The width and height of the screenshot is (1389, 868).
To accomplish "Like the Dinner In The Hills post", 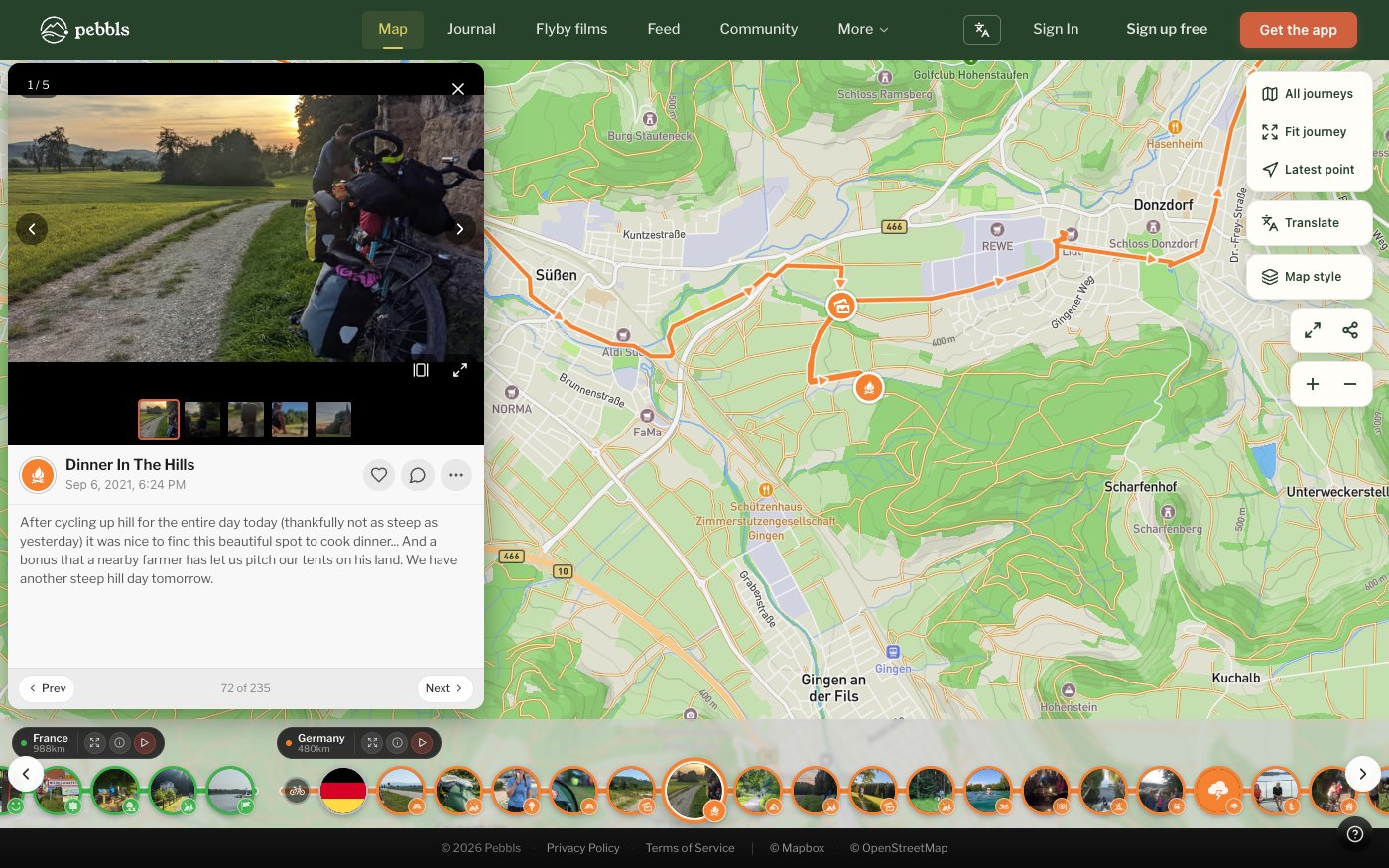I will (379, 475).
